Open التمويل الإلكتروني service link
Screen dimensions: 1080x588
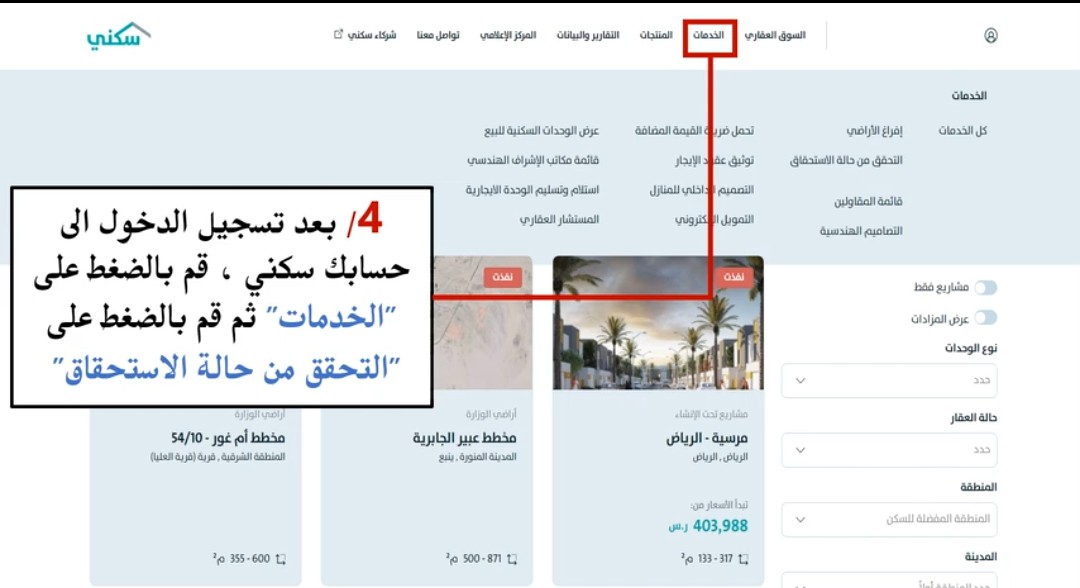[x=714, y=220]
